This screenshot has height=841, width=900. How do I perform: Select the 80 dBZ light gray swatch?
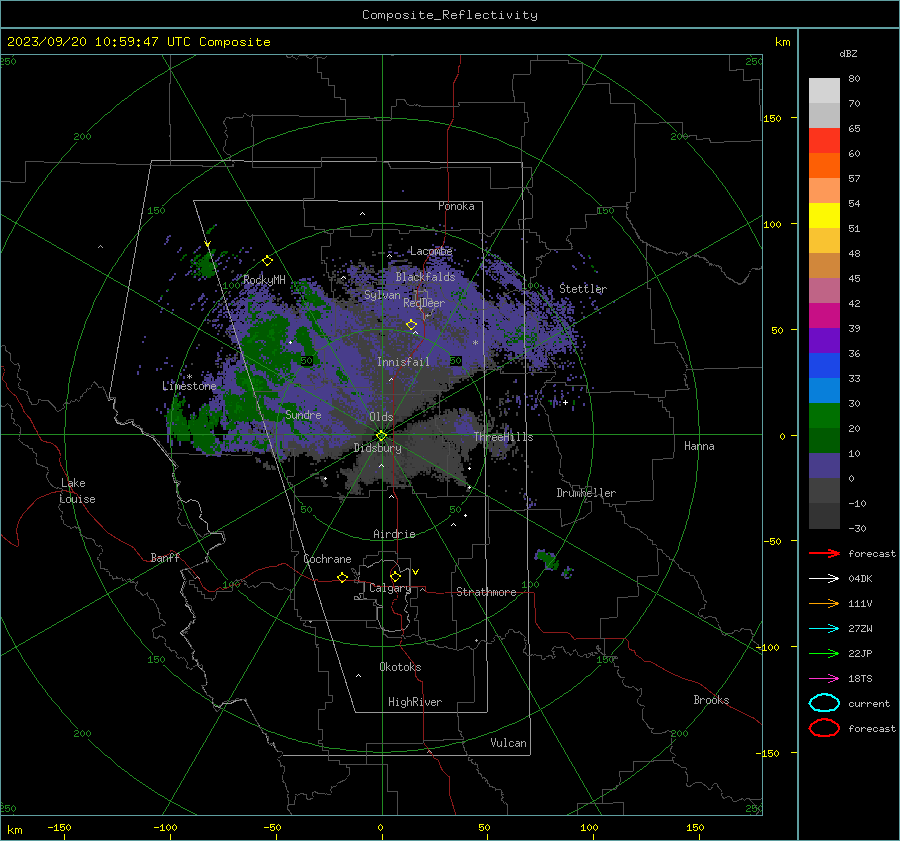(824, 90)
